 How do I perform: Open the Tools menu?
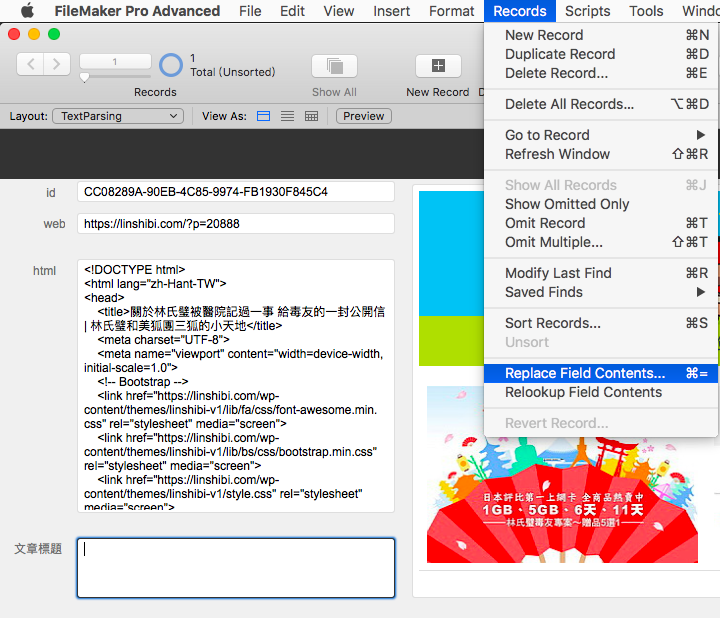(x=646, y=11)
